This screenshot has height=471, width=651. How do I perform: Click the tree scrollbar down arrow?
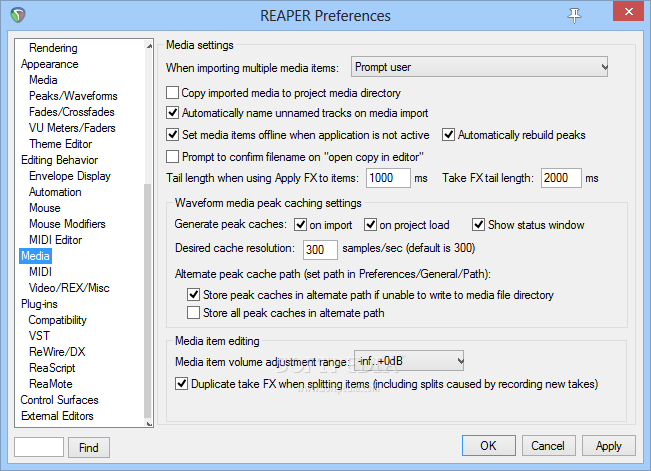[149, 423]
